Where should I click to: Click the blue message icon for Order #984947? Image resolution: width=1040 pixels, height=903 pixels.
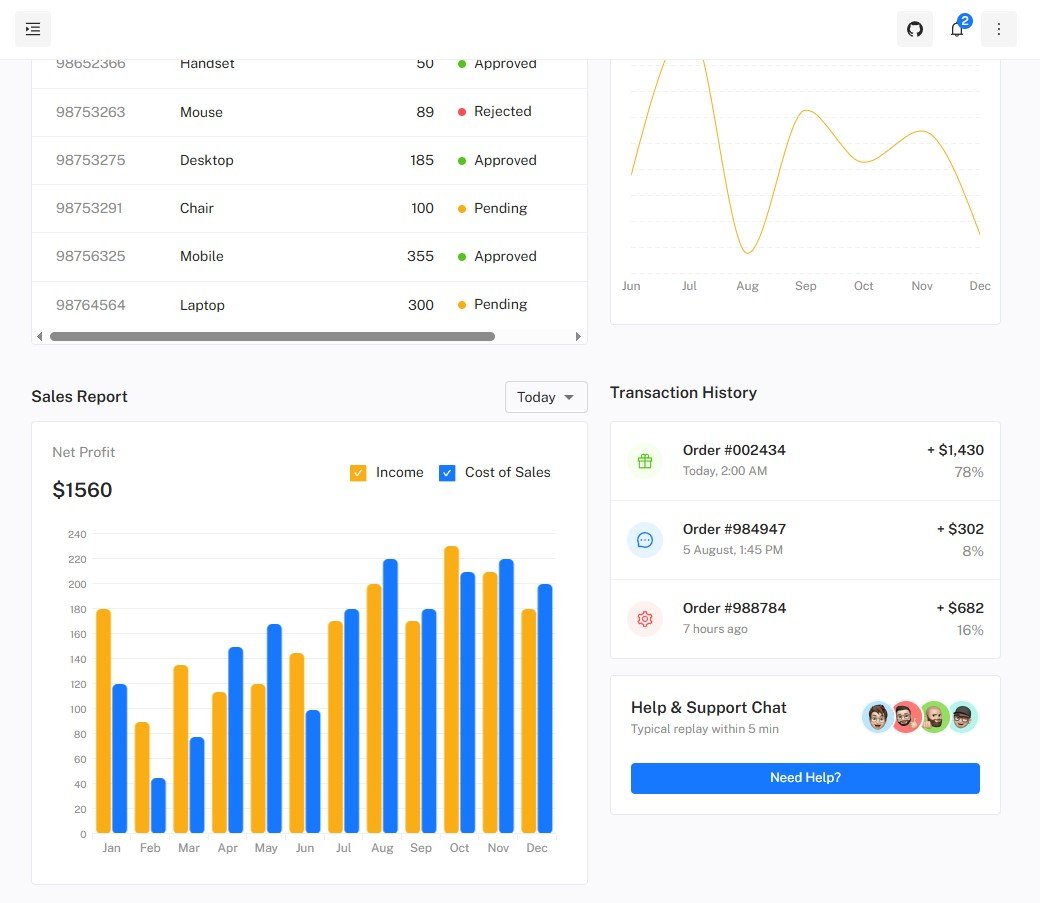645,540
